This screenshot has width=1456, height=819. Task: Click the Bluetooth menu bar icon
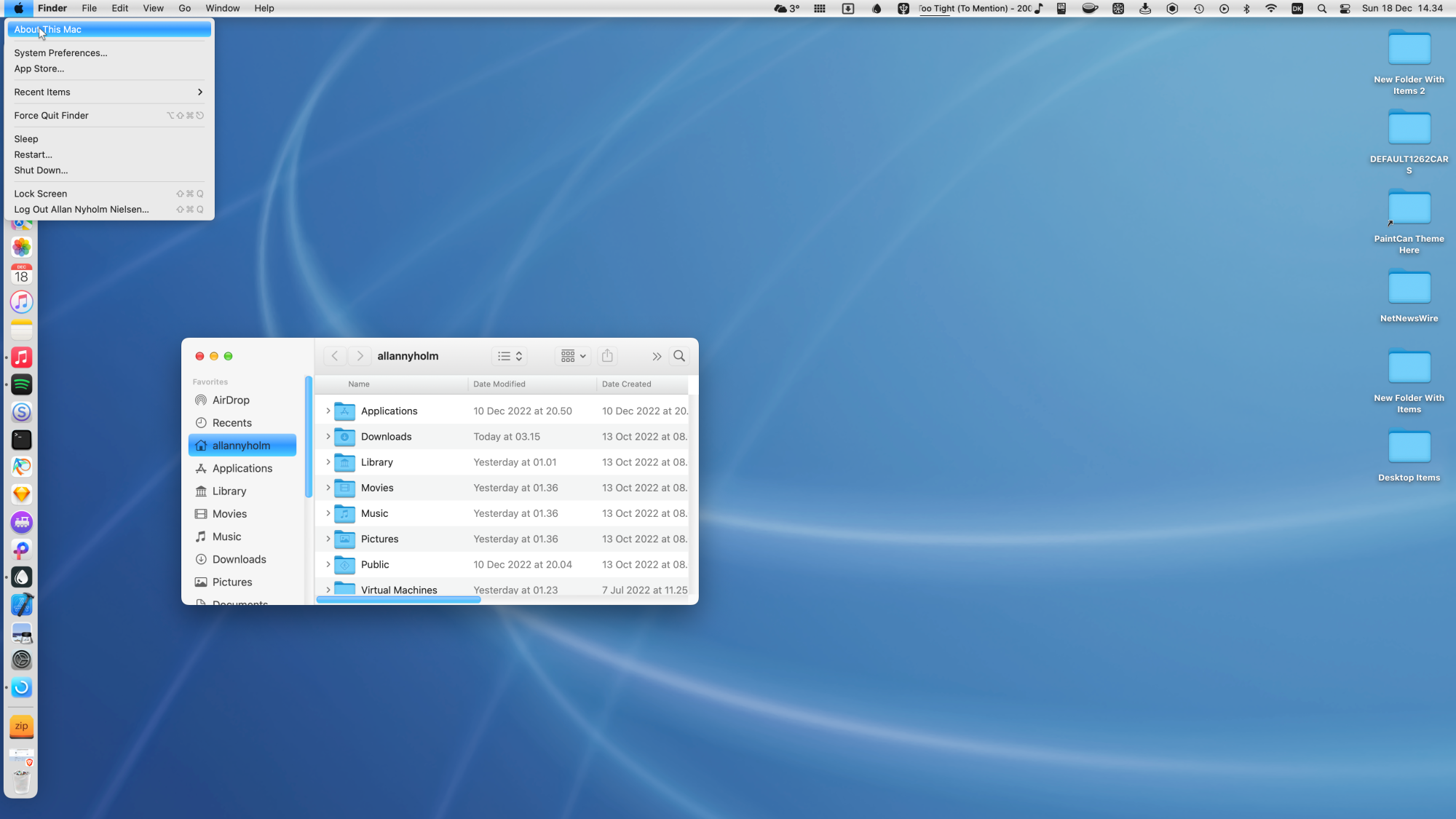click(1246, 9)
